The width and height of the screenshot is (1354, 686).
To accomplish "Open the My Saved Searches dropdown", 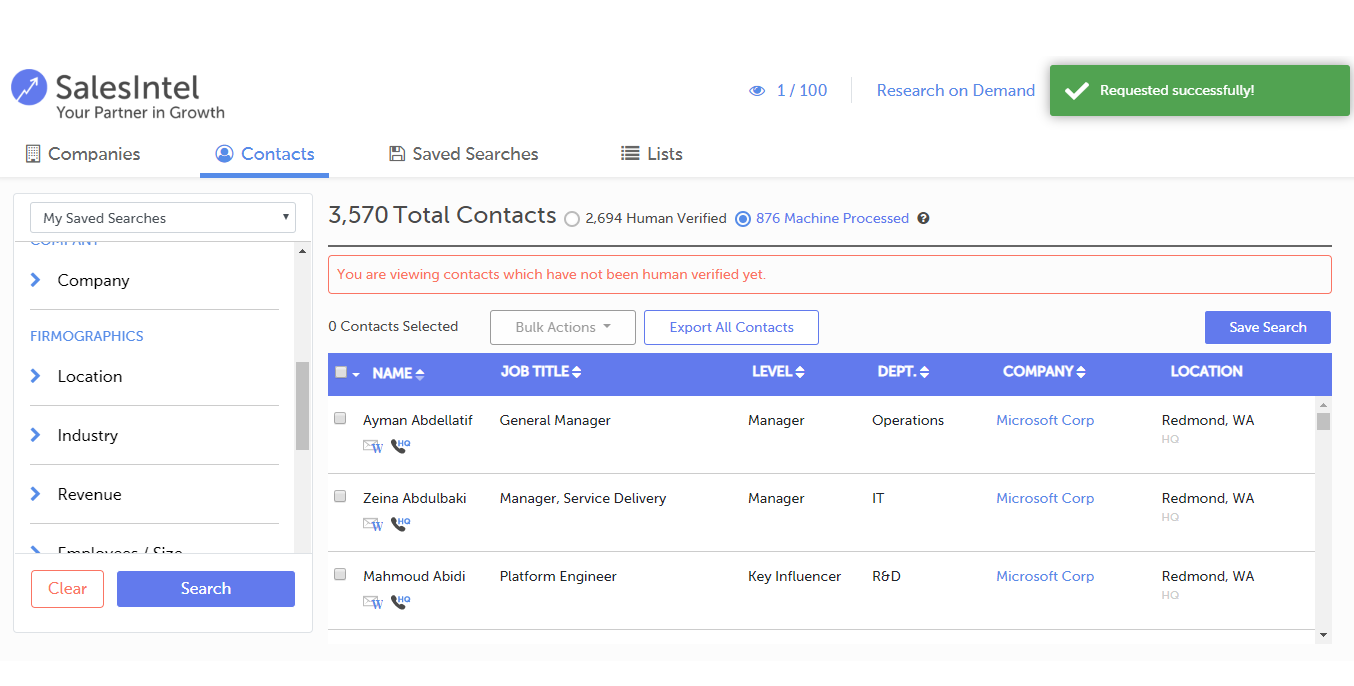I will [x=163, y=218].
